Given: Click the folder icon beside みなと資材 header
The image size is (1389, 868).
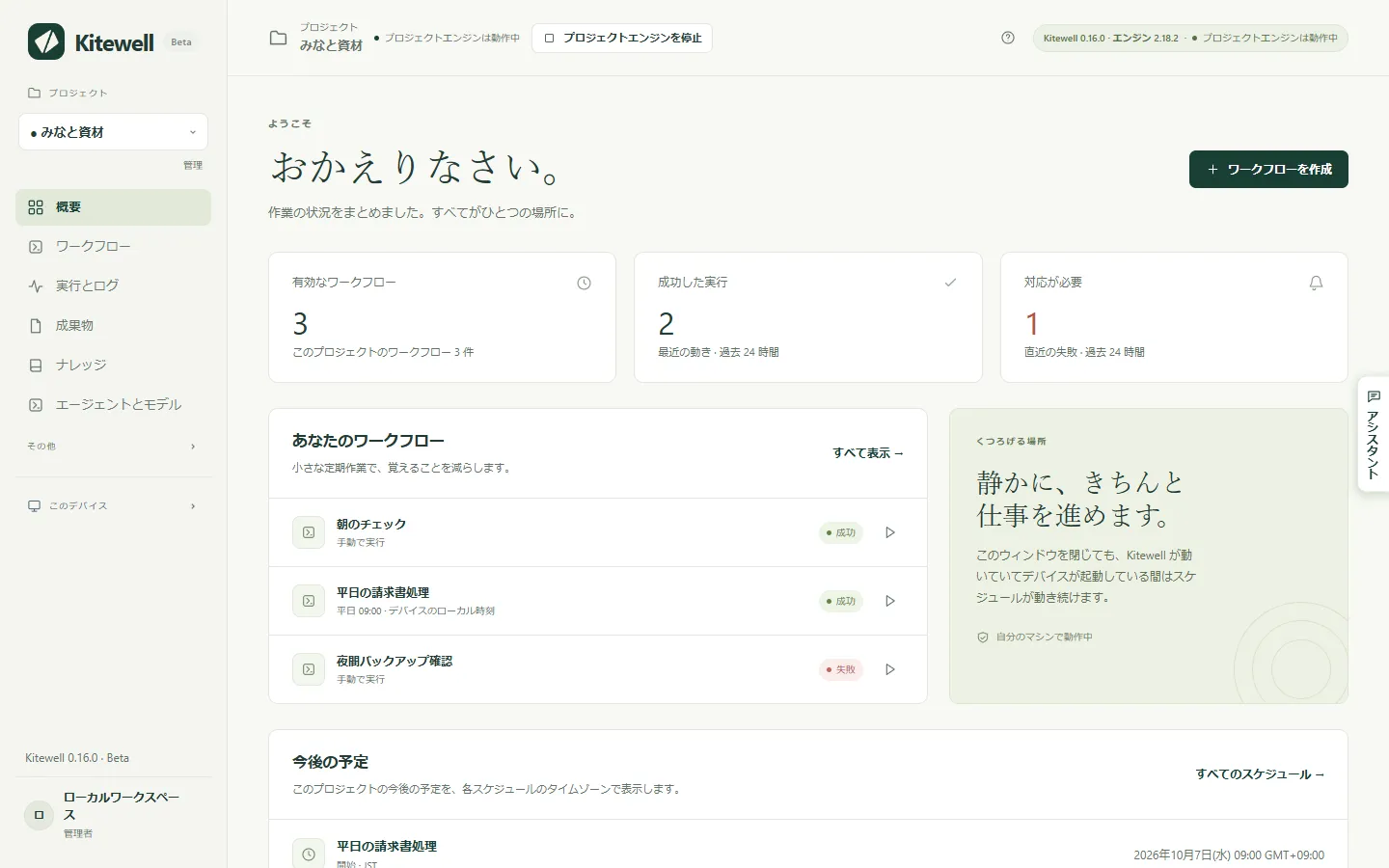Looking at the screenshot, I should [278, 38].
